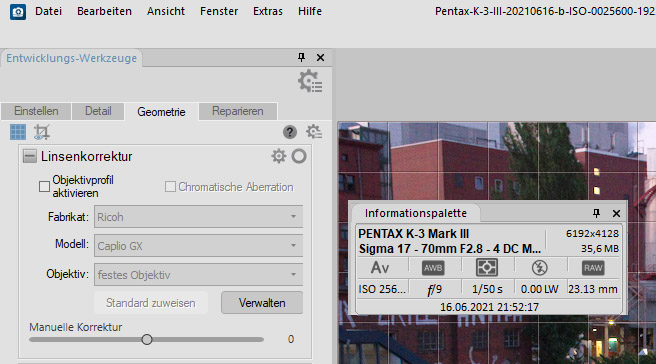This screenshot has height=364, width=656.
Task: Open the Geometrie help question mark
Action: pyautogui.click(x=290, y=132)
